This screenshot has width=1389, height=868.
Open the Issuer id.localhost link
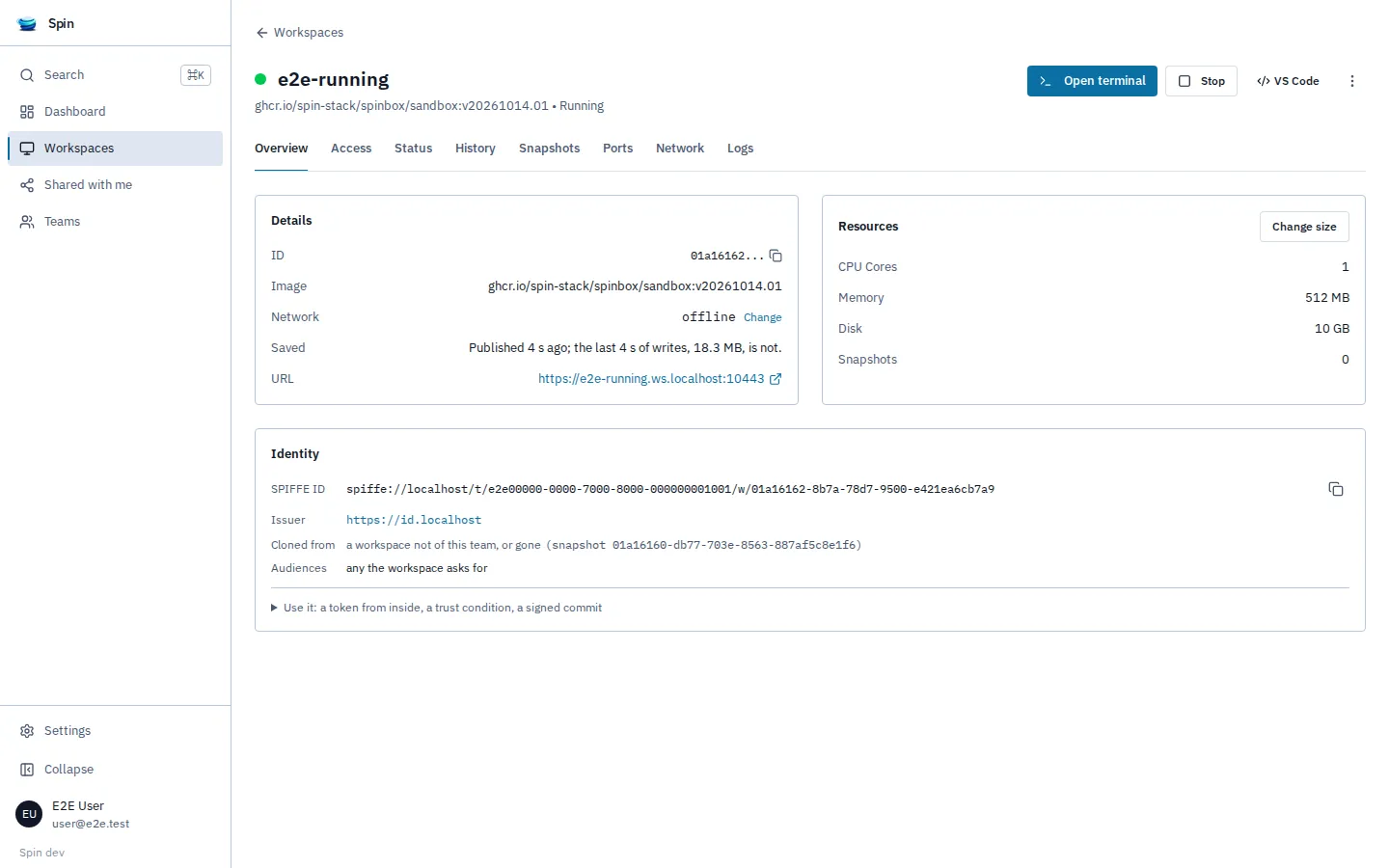(414, 520)
